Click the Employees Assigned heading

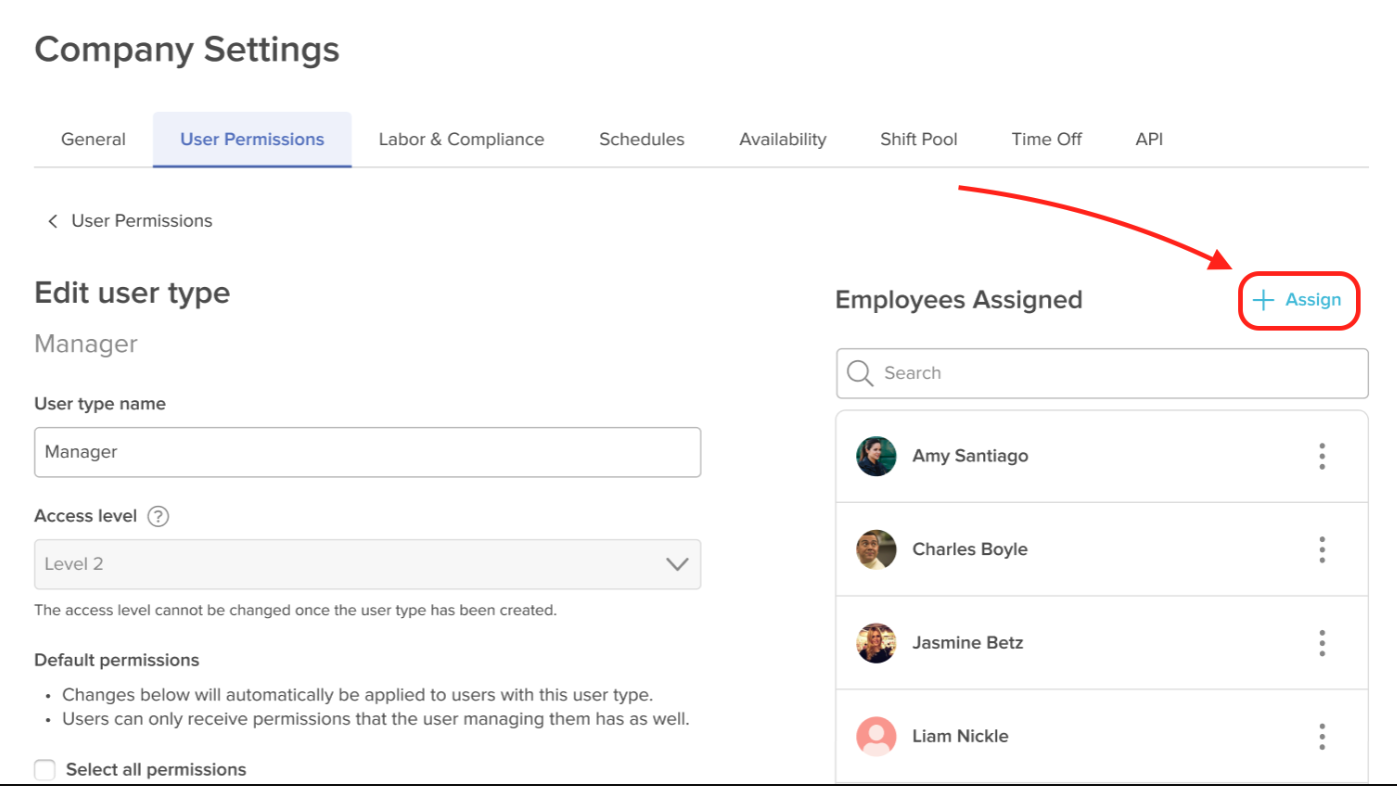click(959, 300)
